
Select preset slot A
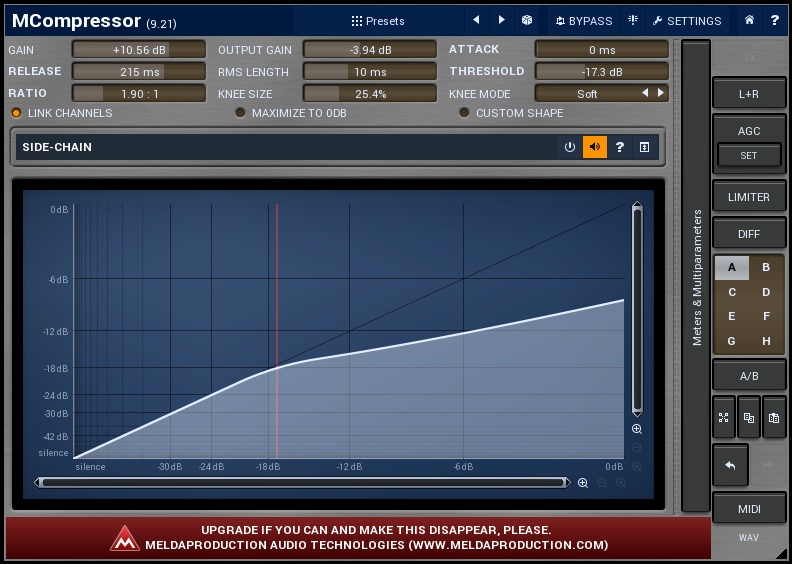(731, 268)
